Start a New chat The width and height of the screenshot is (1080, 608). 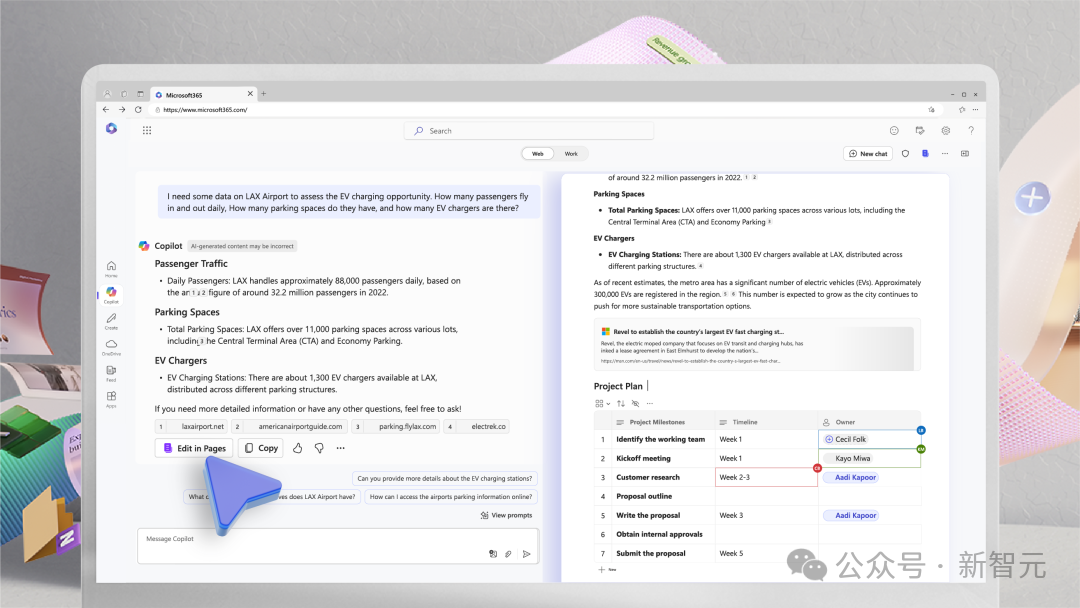click(x=868, y=154)
